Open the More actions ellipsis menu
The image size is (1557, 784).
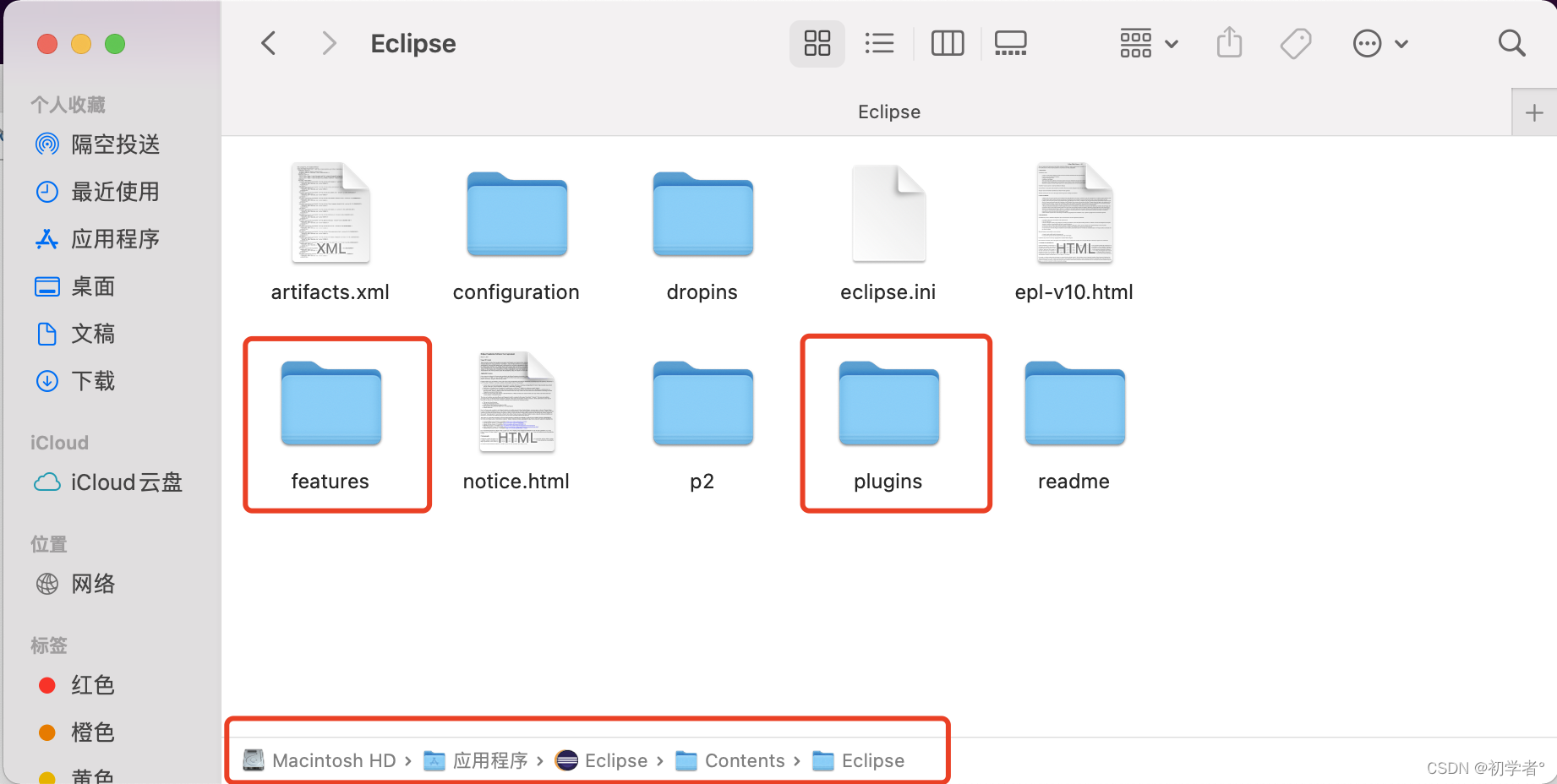pyautogui.click(x=1380, y=43)
